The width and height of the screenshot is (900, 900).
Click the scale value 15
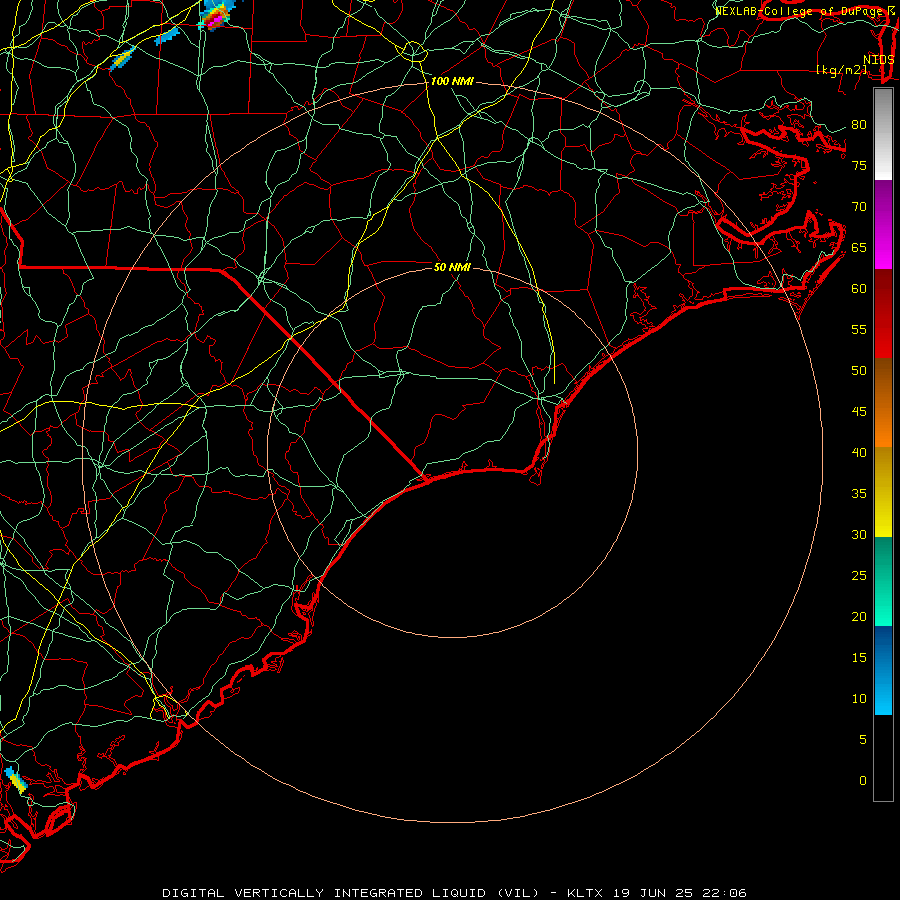point(859,657)
